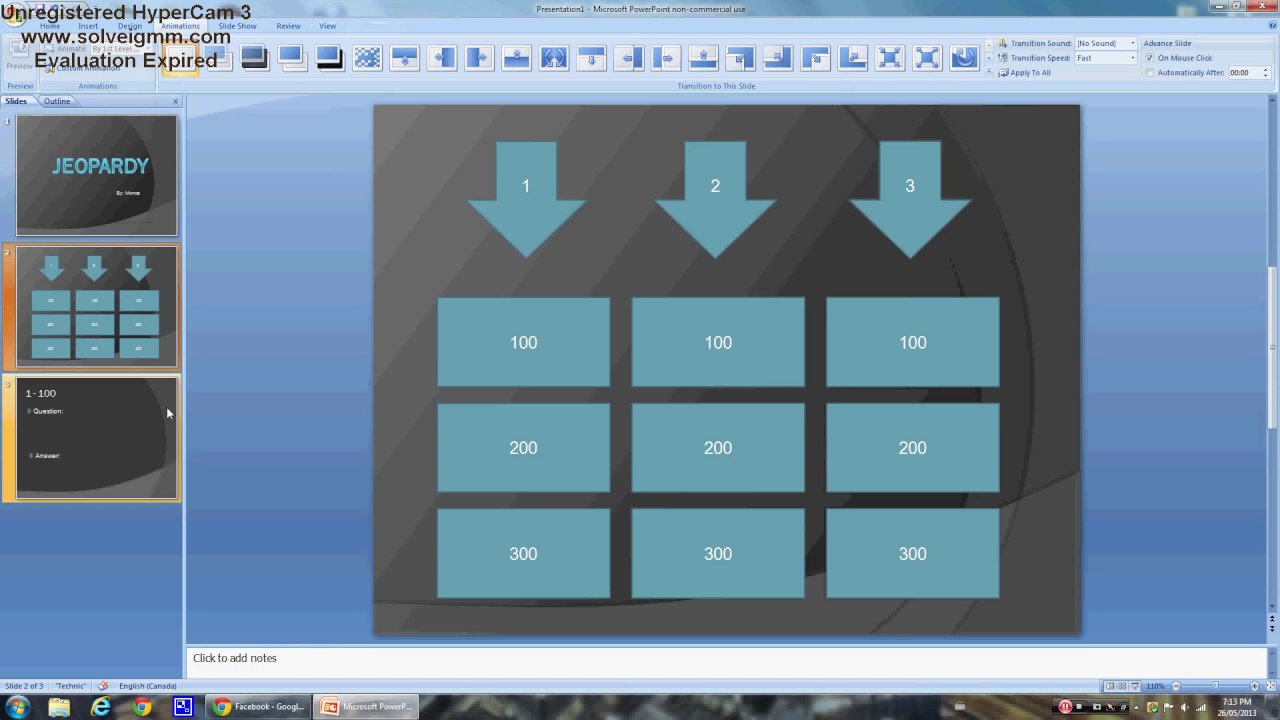Switch to Facebook Chrome window on taskbar
The width and height of the screenshot is (1280, 720).
point(258,707)
